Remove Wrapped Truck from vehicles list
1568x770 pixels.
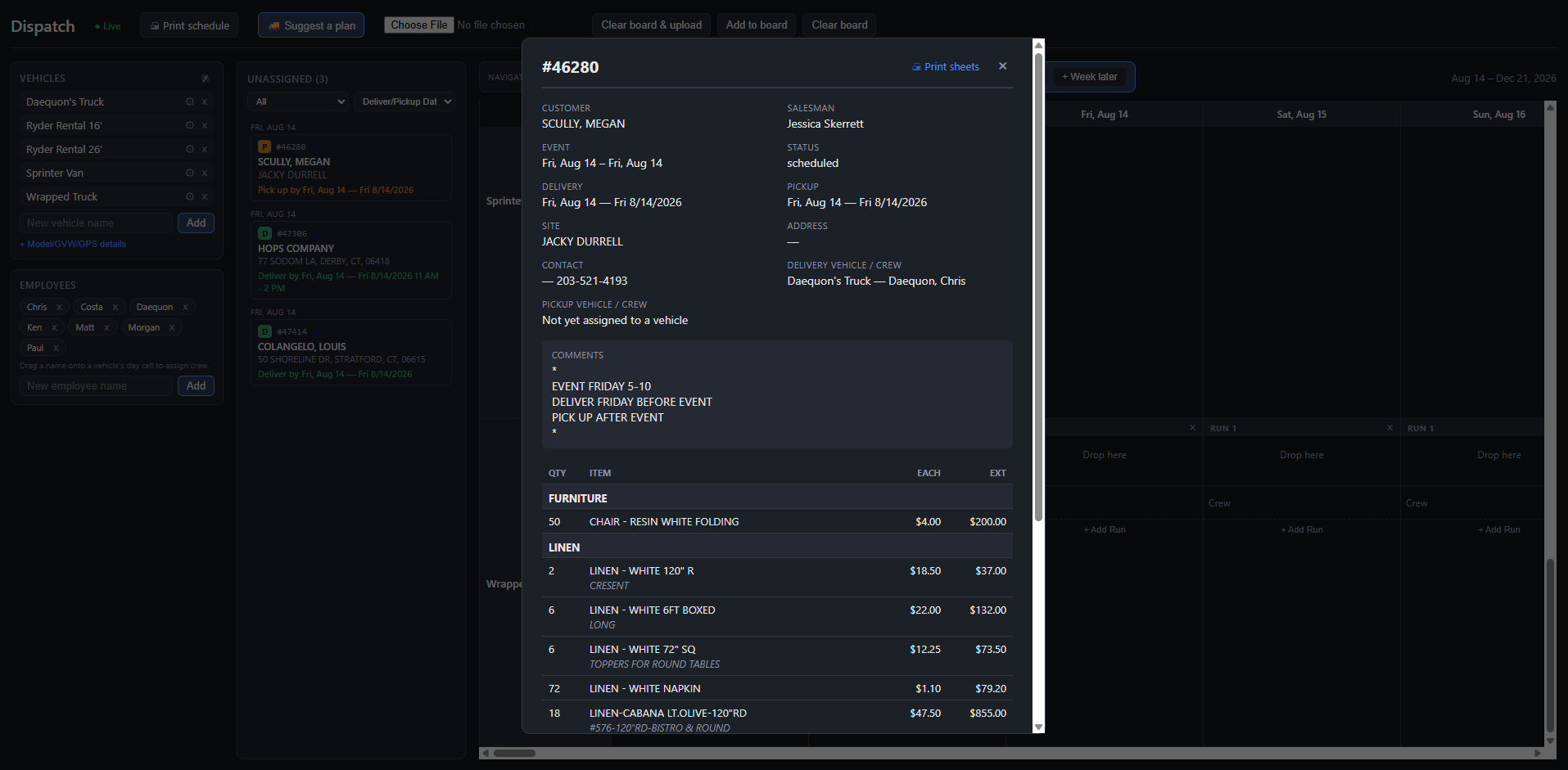205,197
